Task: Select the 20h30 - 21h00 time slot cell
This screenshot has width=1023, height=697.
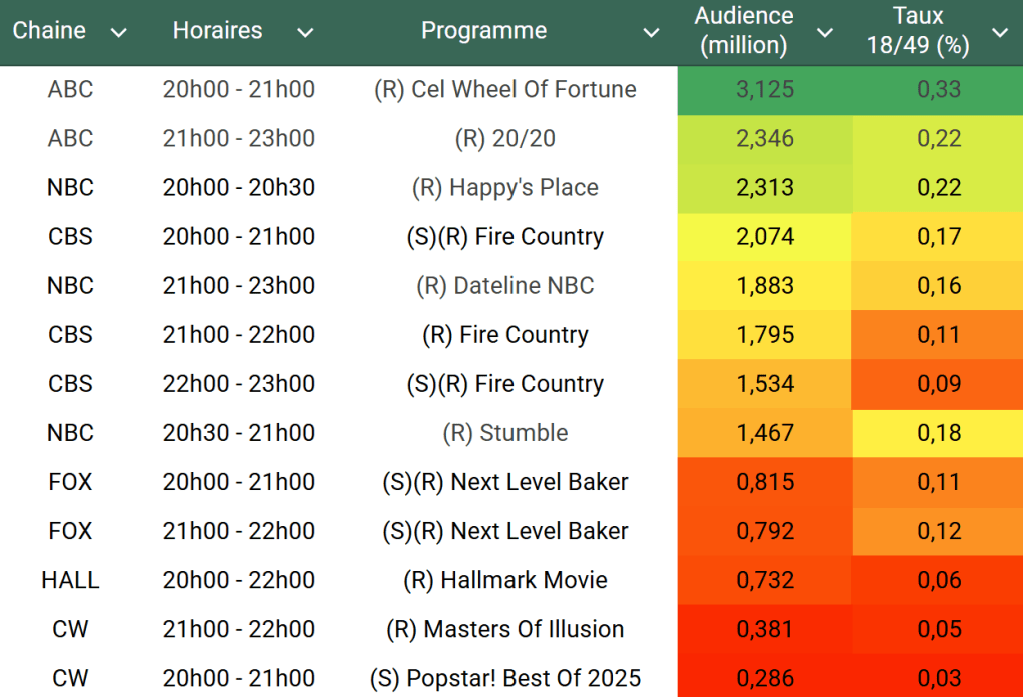Action: pyautogui.click(x=239, y=433)
